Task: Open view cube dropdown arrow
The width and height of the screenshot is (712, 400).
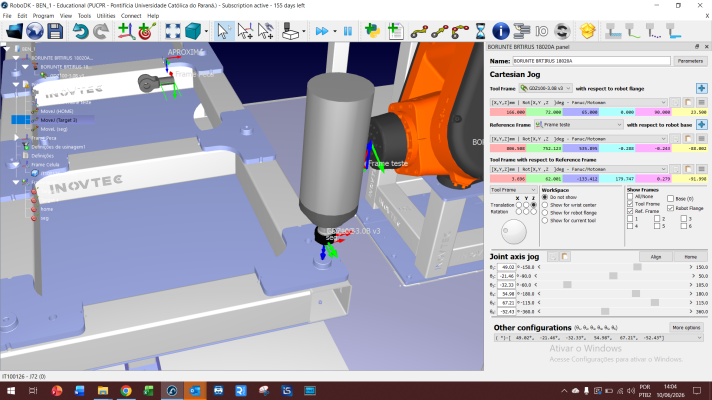Action: click(206, 31)
